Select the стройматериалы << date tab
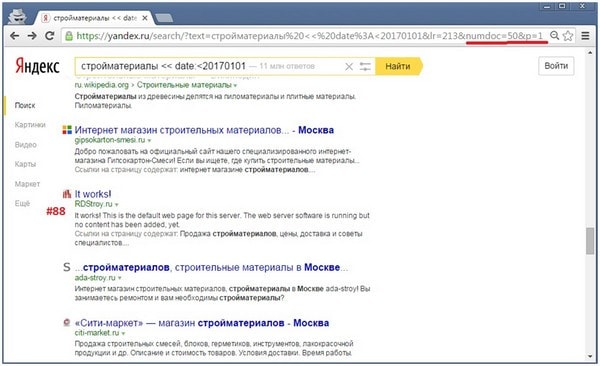Viewport: 600px width, 366px height. (x=94, y=18)
